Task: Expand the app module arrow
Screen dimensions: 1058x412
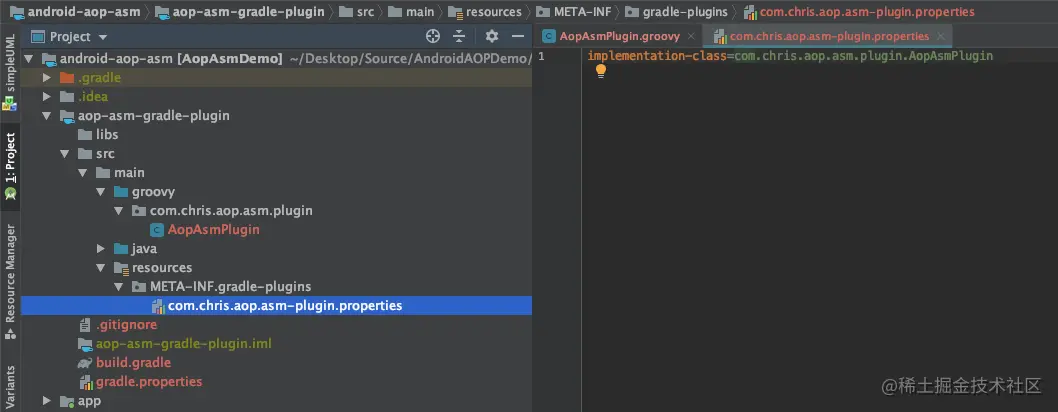Action: tap(47, 401)
